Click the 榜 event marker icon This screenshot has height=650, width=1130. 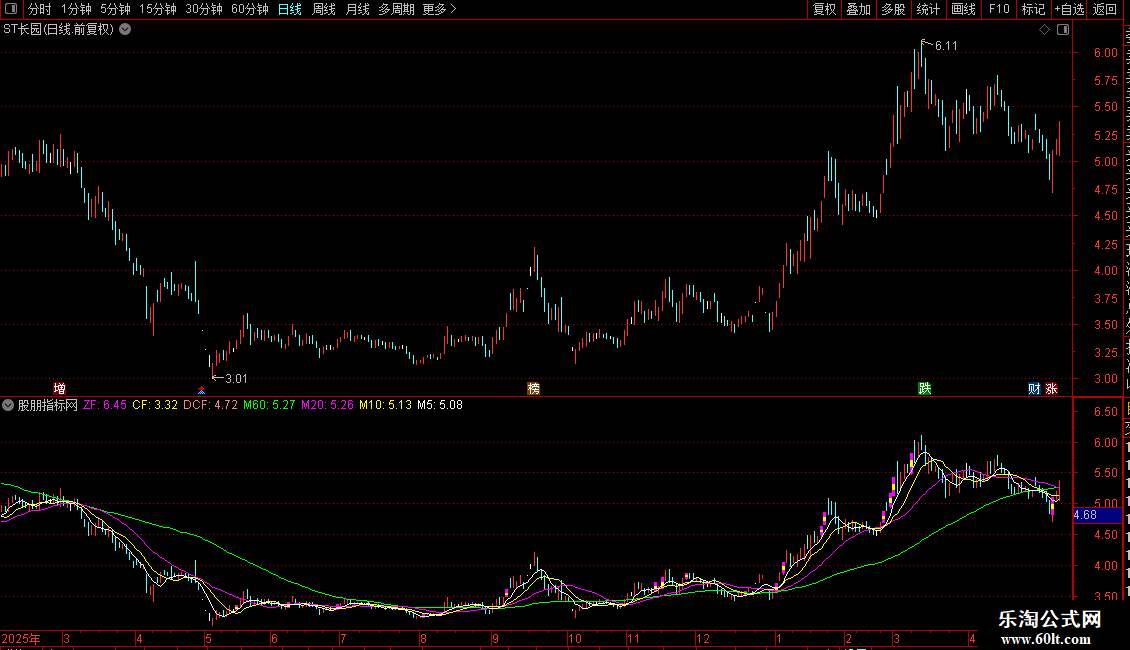pyautogui.click(x=533, y=388)
